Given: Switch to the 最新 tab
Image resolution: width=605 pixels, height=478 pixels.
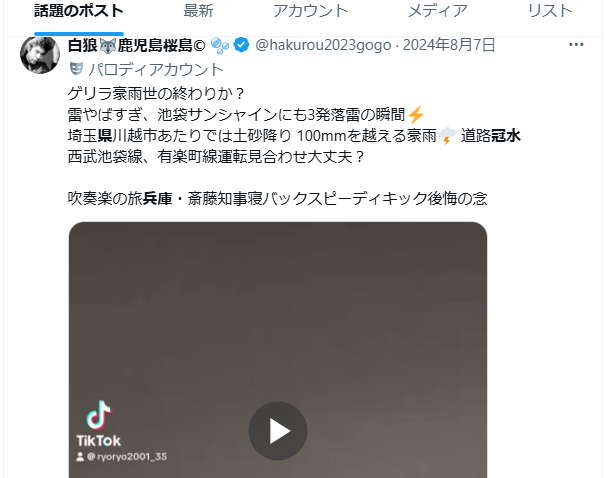Looking at the screenshot, I should 198,11.
